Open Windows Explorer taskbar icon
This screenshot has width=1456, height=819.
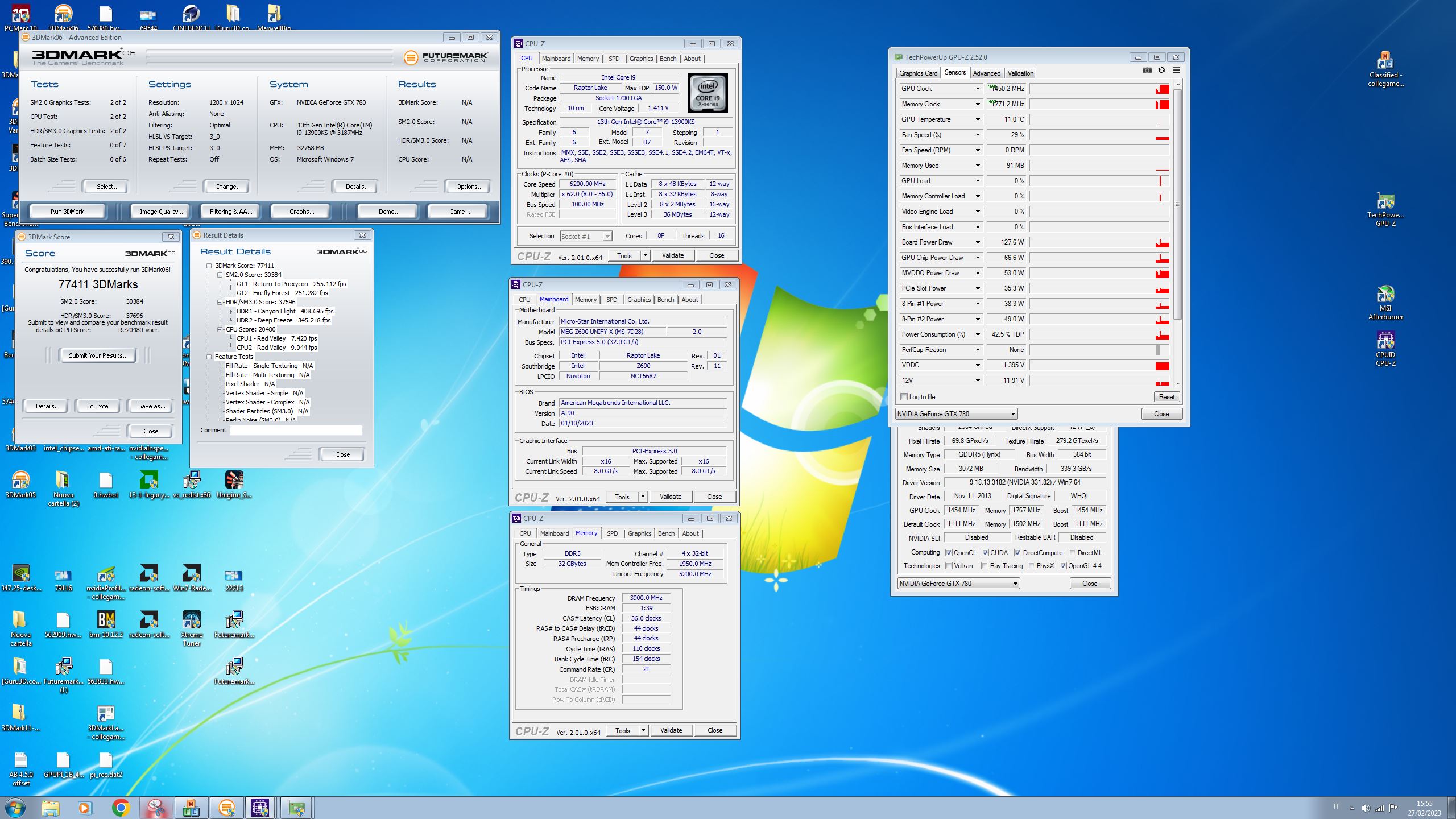click(x=50, y=808)
